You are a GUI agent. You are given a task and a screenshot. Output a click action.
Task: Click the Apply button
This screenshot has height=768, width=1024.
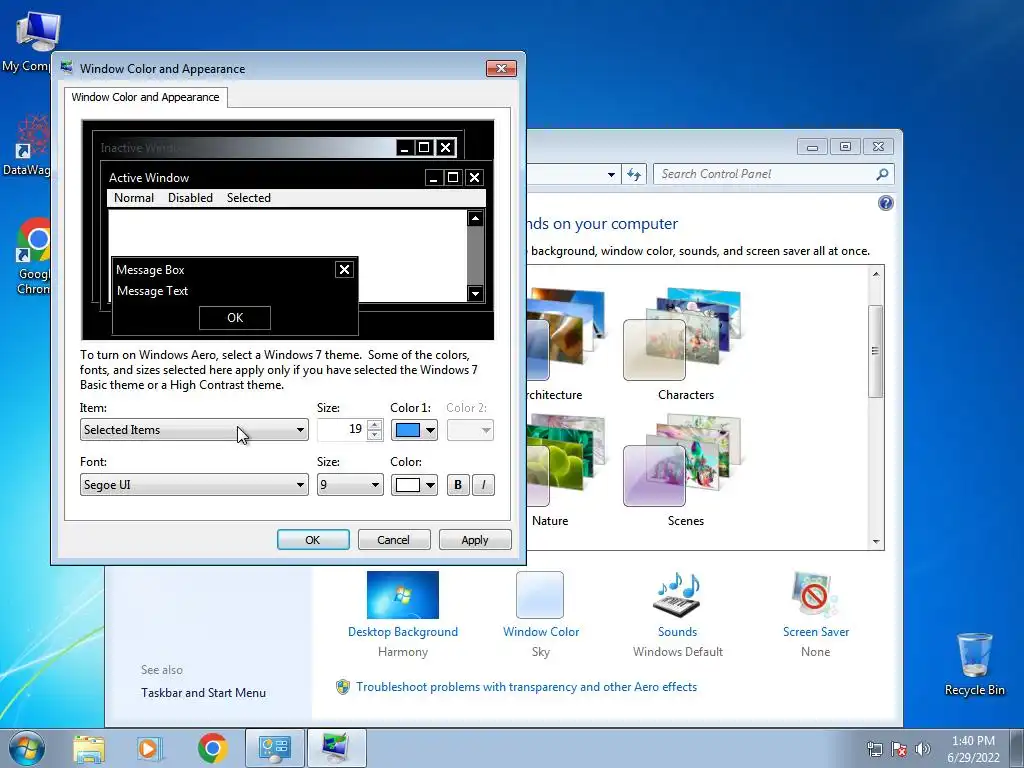point(475,540)
